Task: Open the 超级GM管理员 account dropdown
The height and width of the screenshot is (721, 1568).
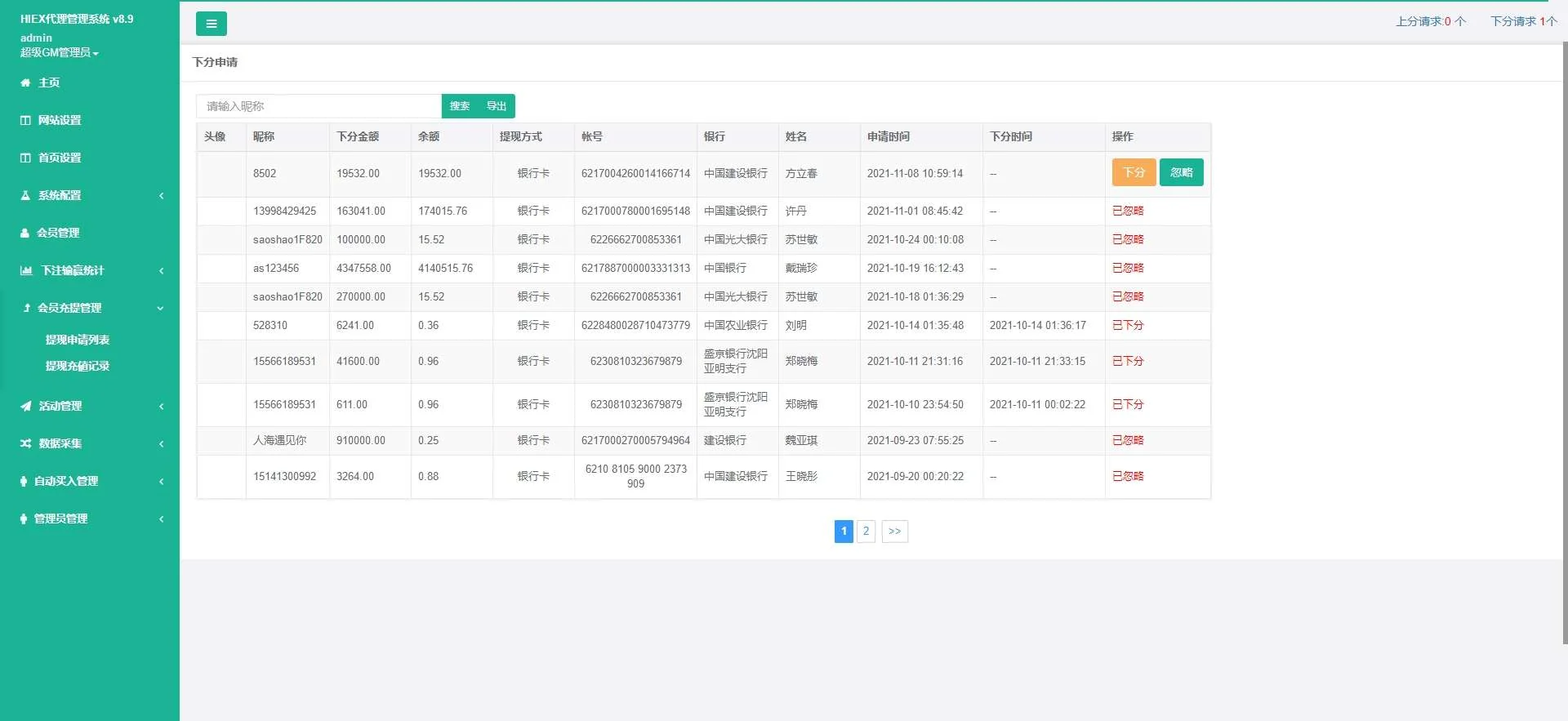Action: pos(59,52)
